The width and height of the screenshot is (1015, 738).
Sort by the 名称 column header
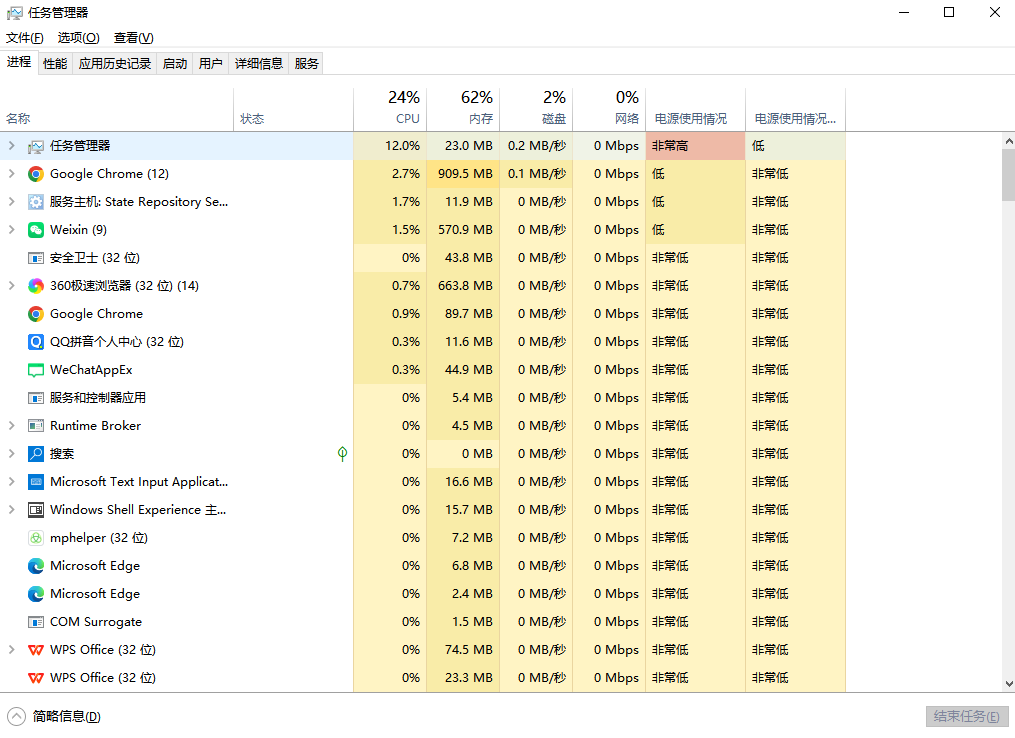pyautogui.click(x=117, y=109)
